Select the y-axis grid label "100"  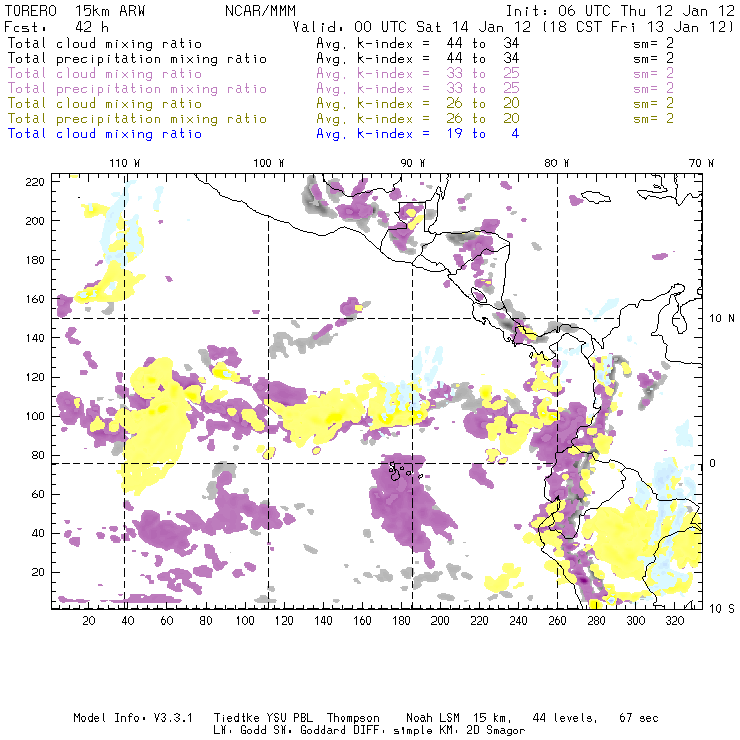[x=35, y=416]
